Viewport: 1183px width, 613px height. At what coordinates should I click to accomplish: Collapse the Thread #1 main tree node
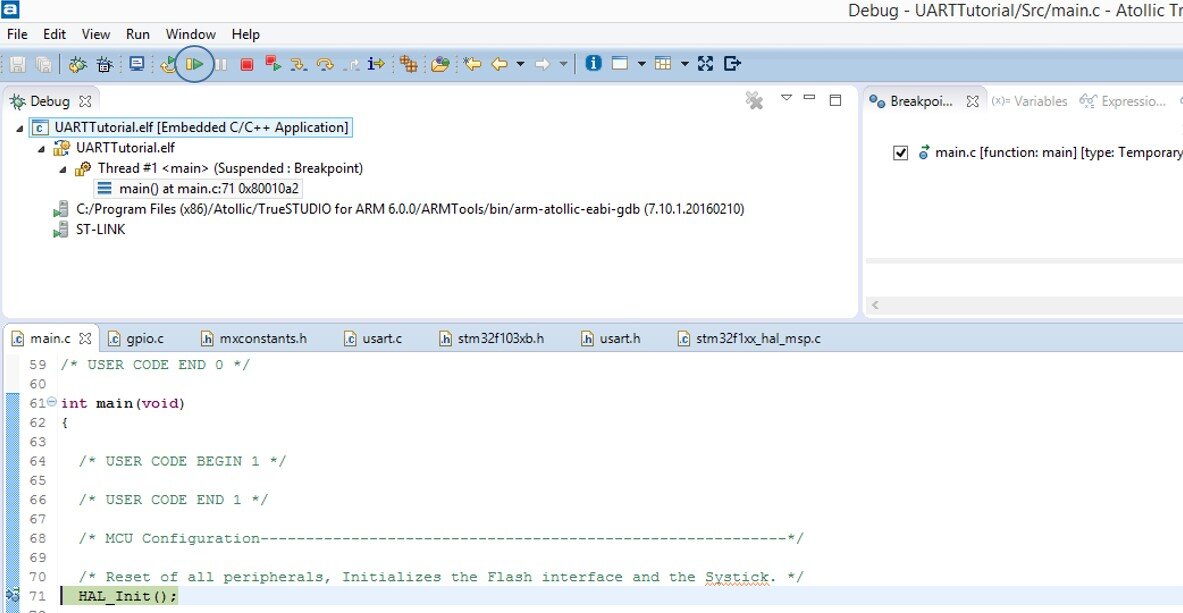tap(63, 169)
